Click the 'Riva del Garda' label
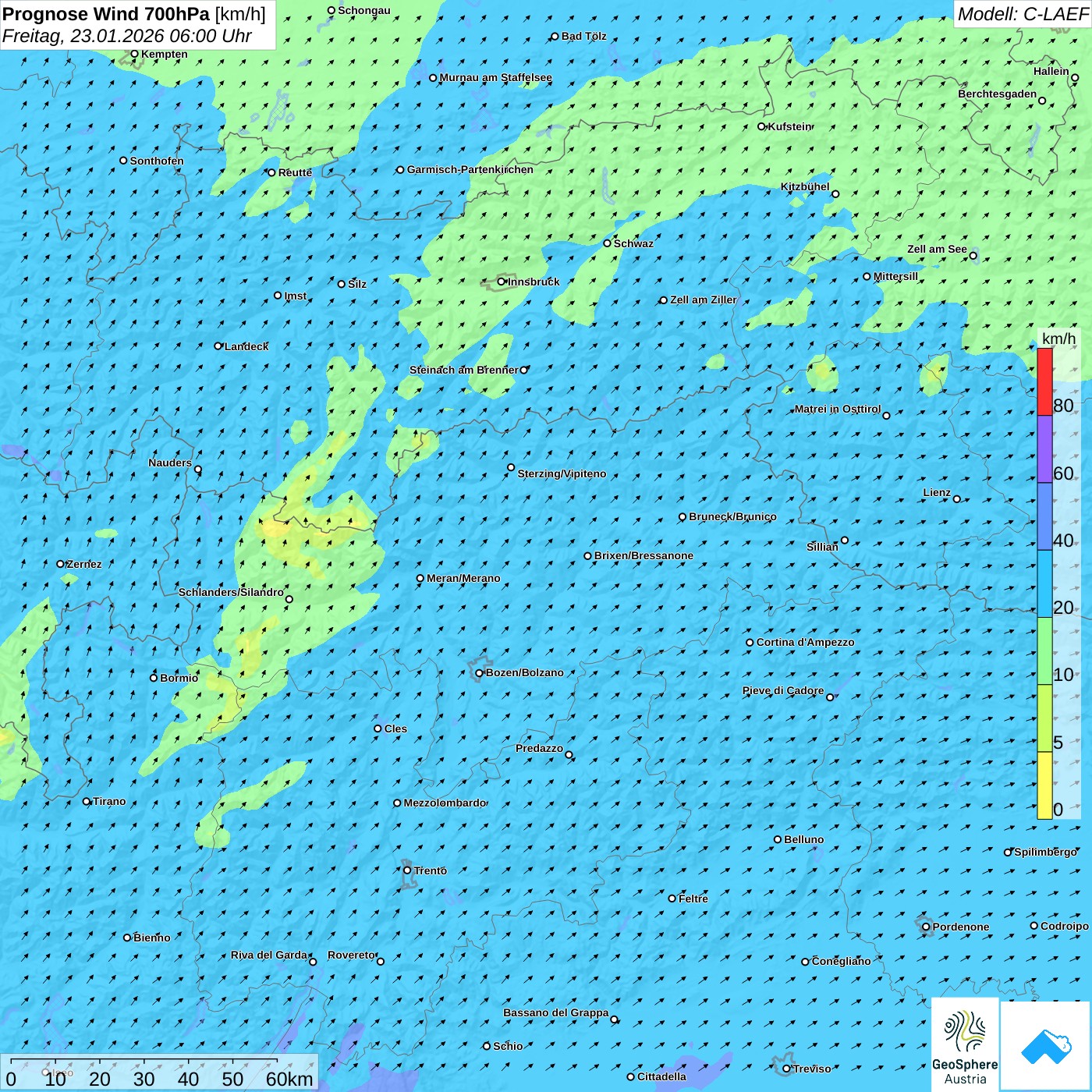This screenshot has height=1092, width=1092. pos(269,955)
